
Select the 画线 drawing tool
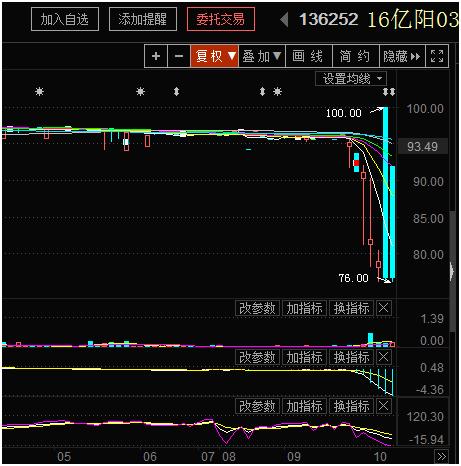click(x=309, y=56)
